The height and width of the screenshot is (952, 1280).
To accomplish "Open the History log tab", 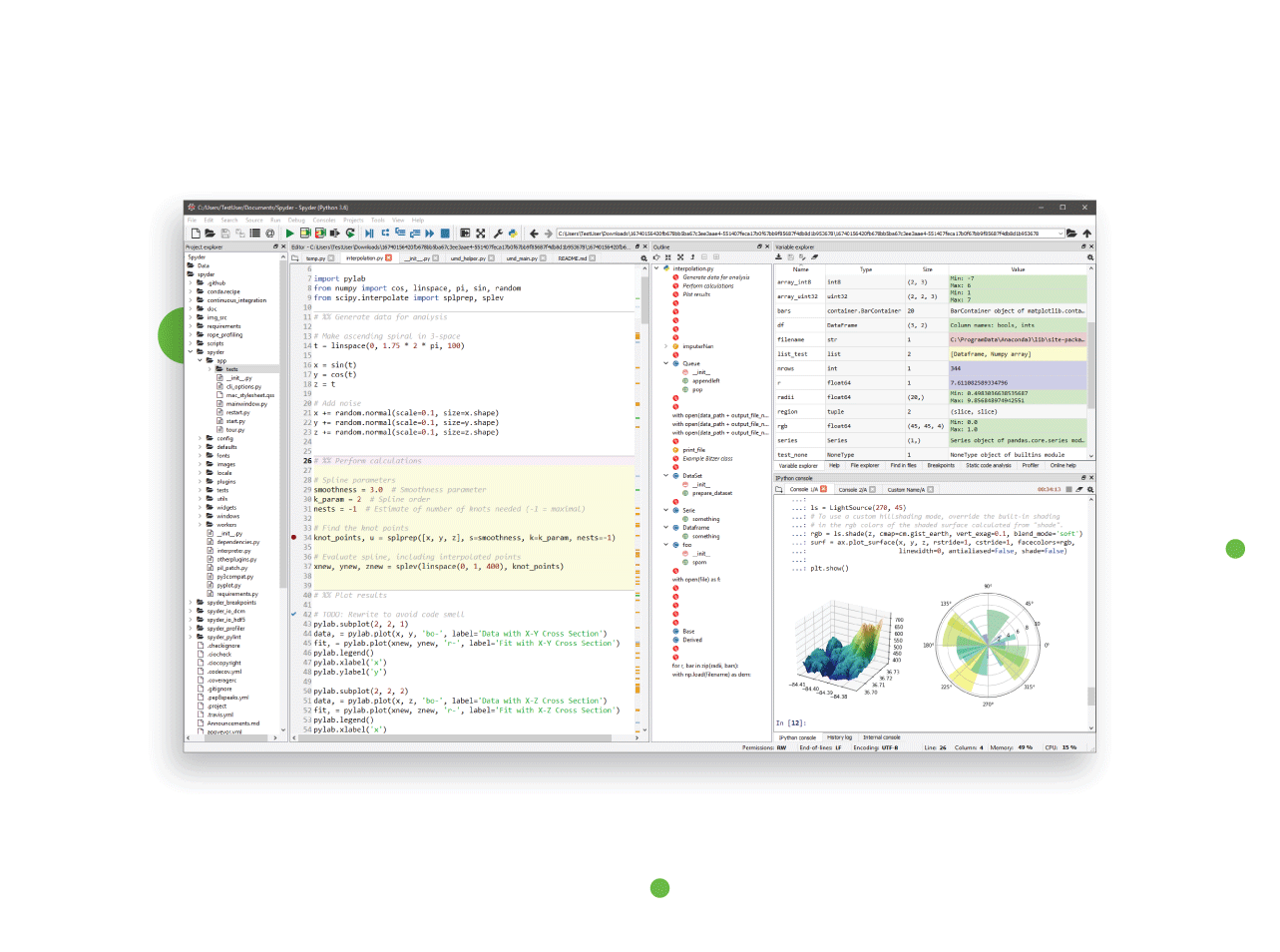I will (840, 737).
